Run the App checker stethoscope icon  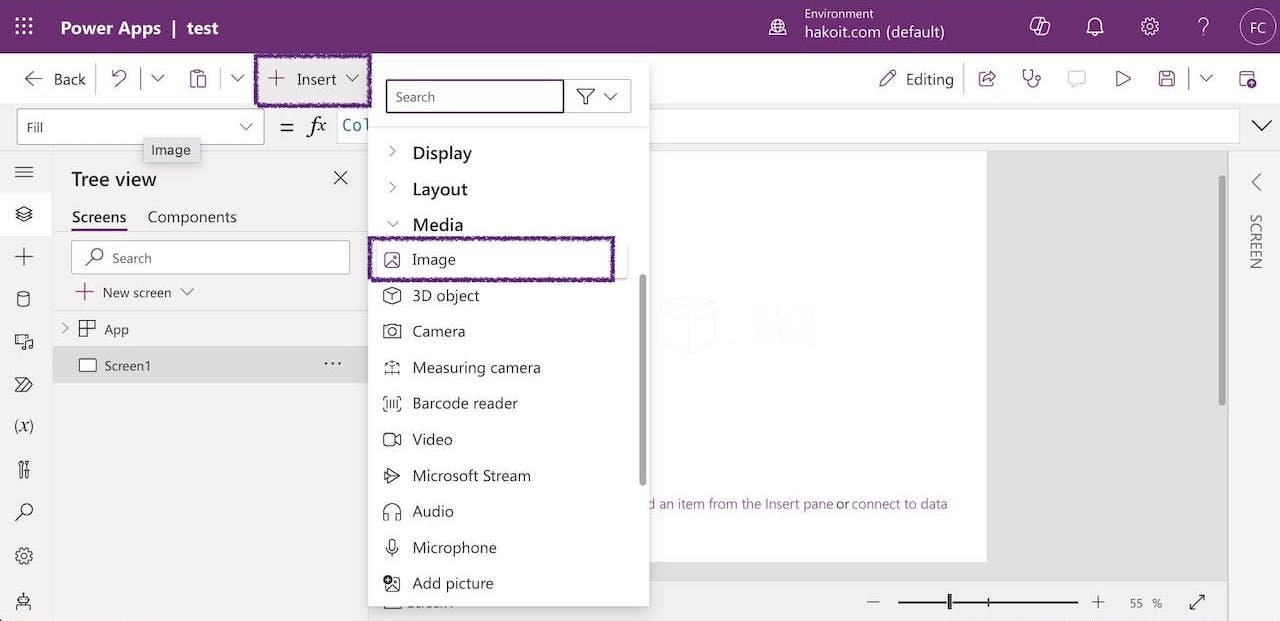pos(1031,78)
